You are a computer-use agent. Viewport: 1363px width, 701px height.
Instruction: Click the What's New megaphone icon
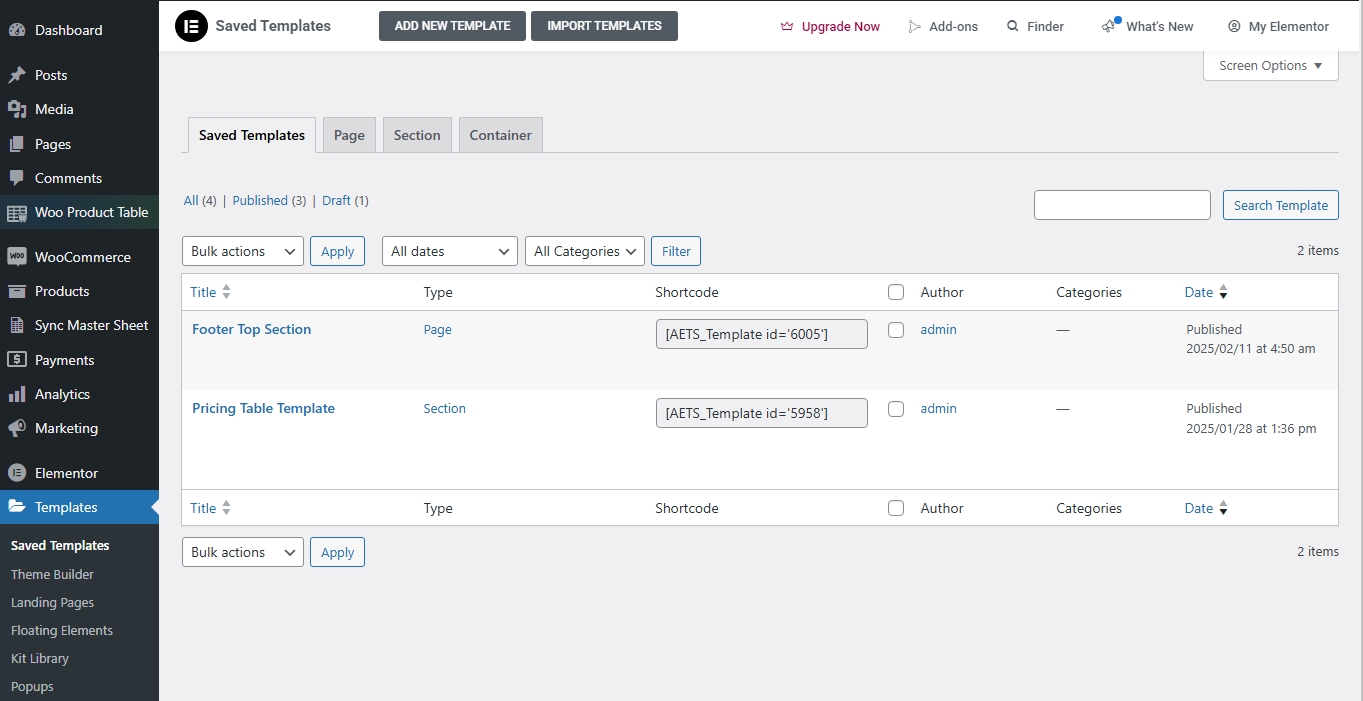[1110, 25]
